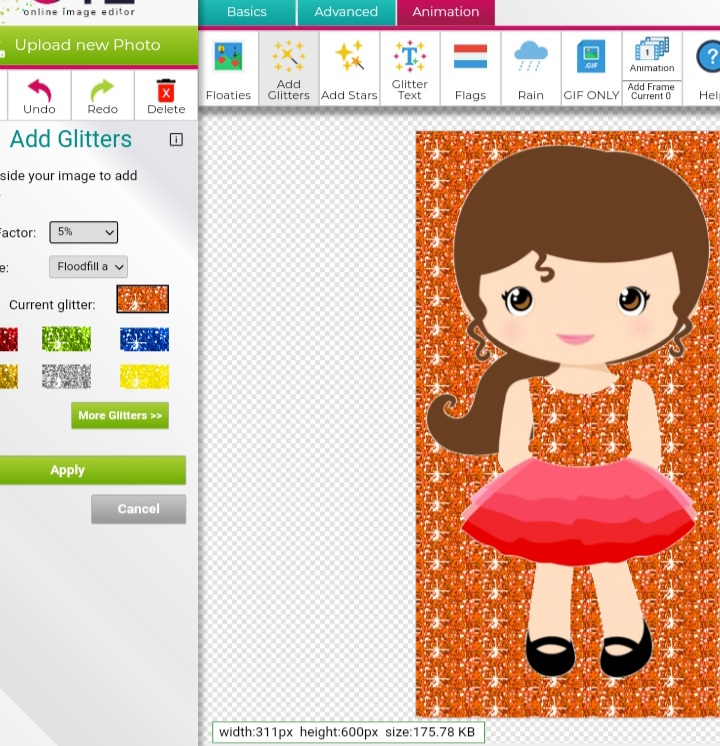Choose the Add Stars tool
The image size is (720, 746).
point(349,68)
